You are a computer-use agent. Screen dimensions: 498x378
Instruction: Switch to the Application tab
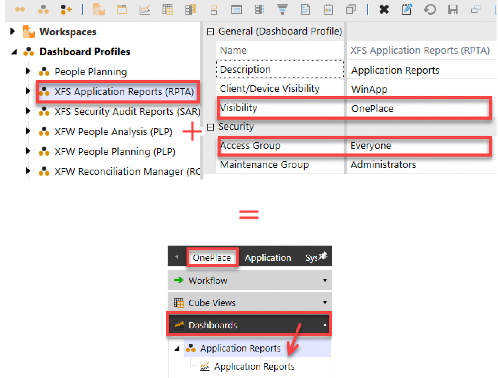tap(268, 258)
